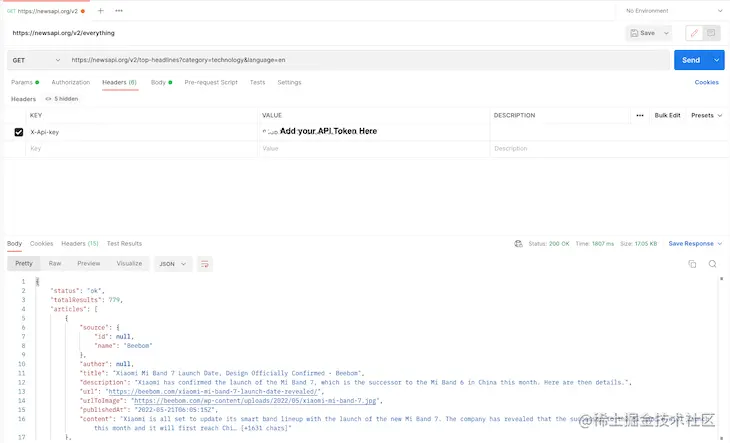Image resolution: width=730 pixels, height=443 pixels.
Task: Open the request Body tab
Action: coord(161,82)
